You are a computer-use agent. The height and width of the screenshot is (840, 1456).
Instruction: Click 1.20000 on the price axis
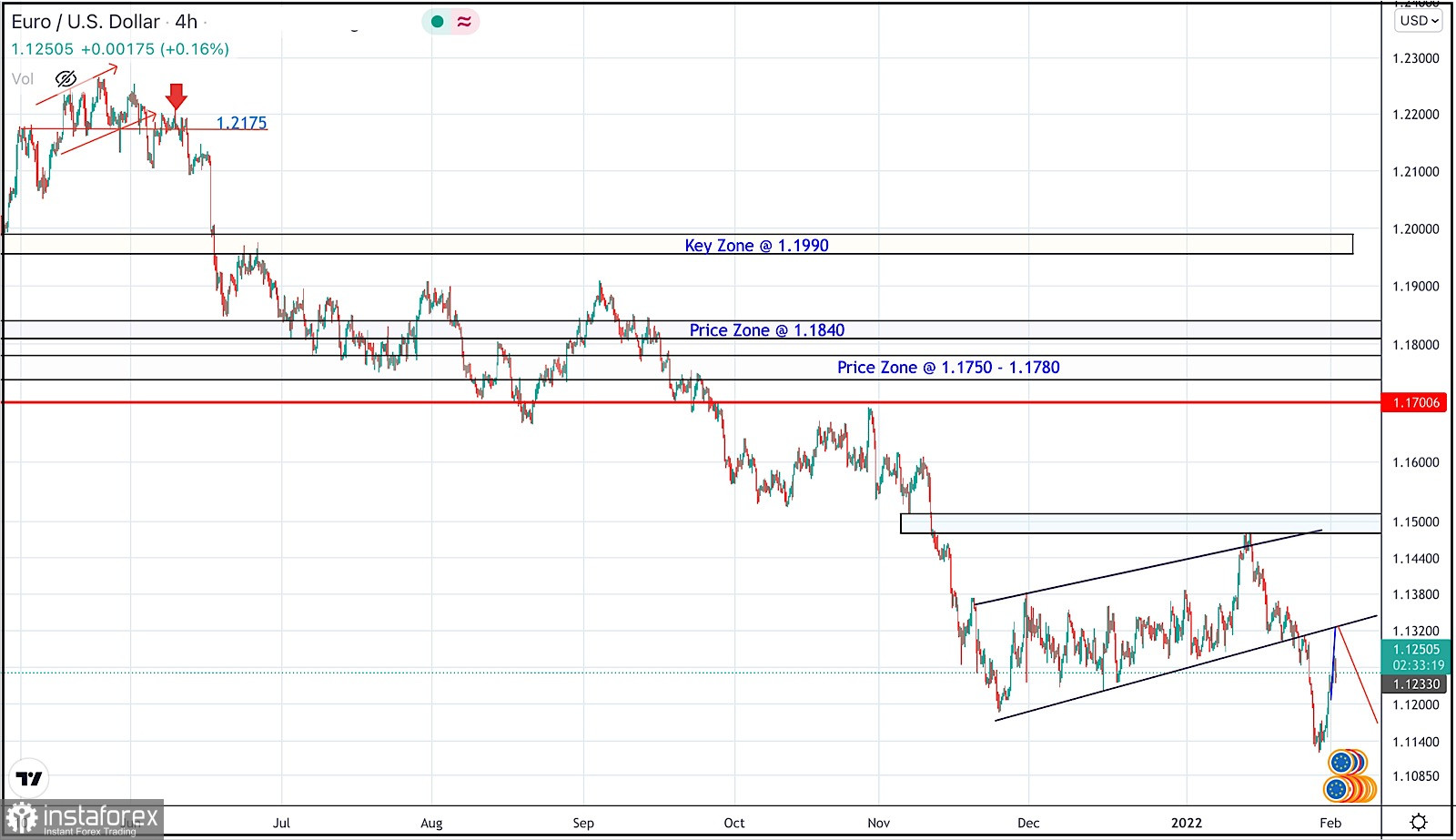point(1416,229)
